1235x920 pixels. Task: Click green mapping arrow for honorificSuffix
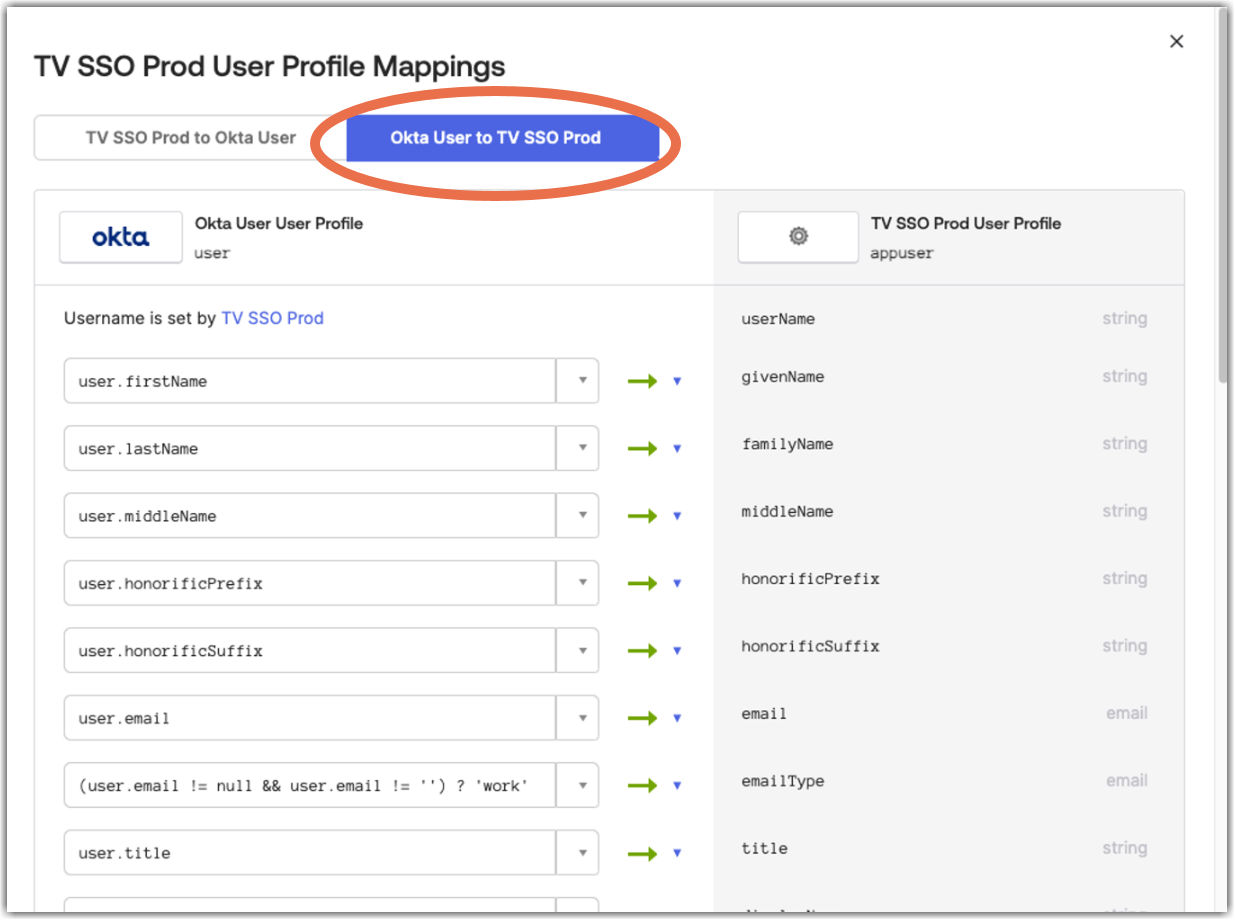642,650
